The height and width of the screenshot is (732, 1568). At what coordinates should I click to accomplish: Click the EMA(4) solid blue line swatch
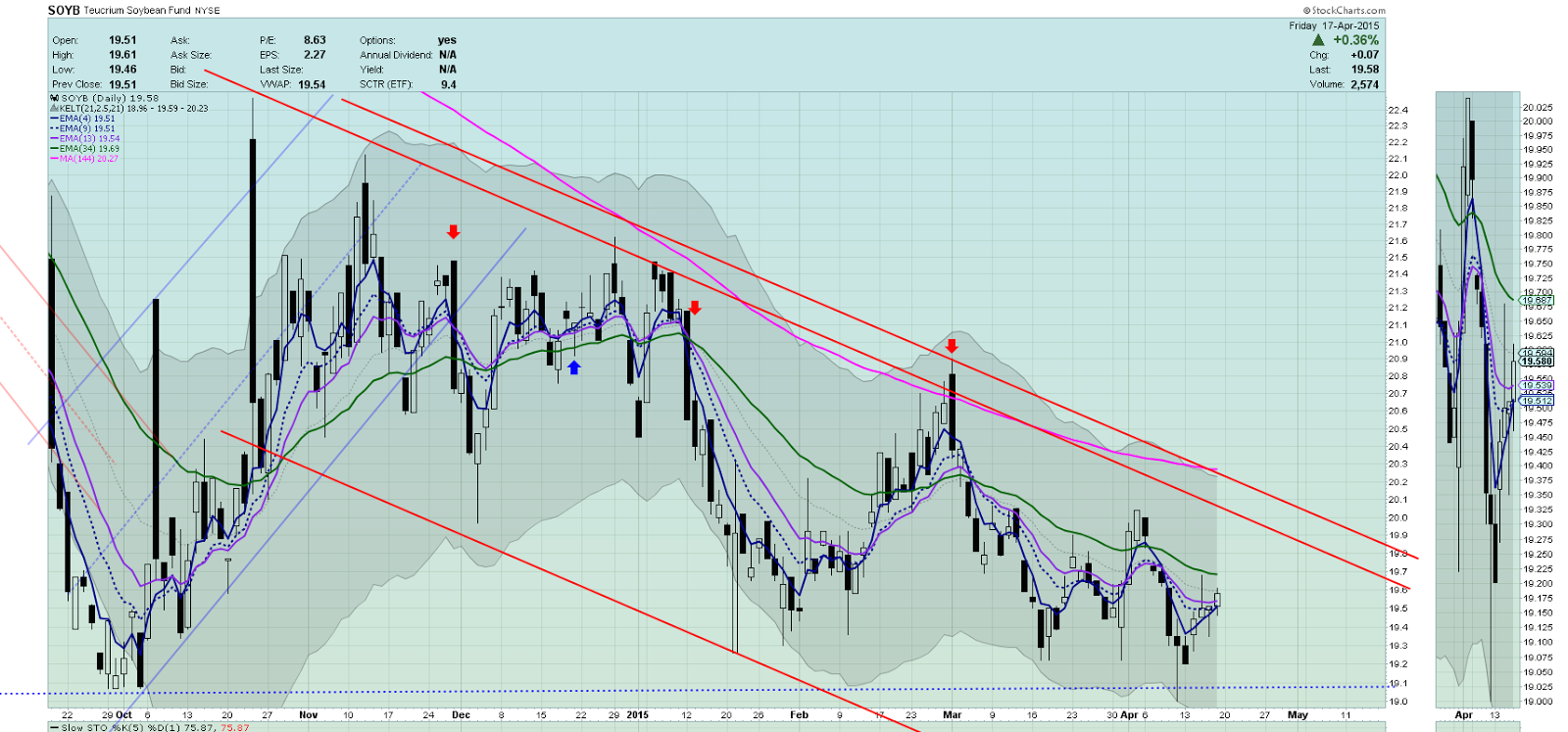55,119
